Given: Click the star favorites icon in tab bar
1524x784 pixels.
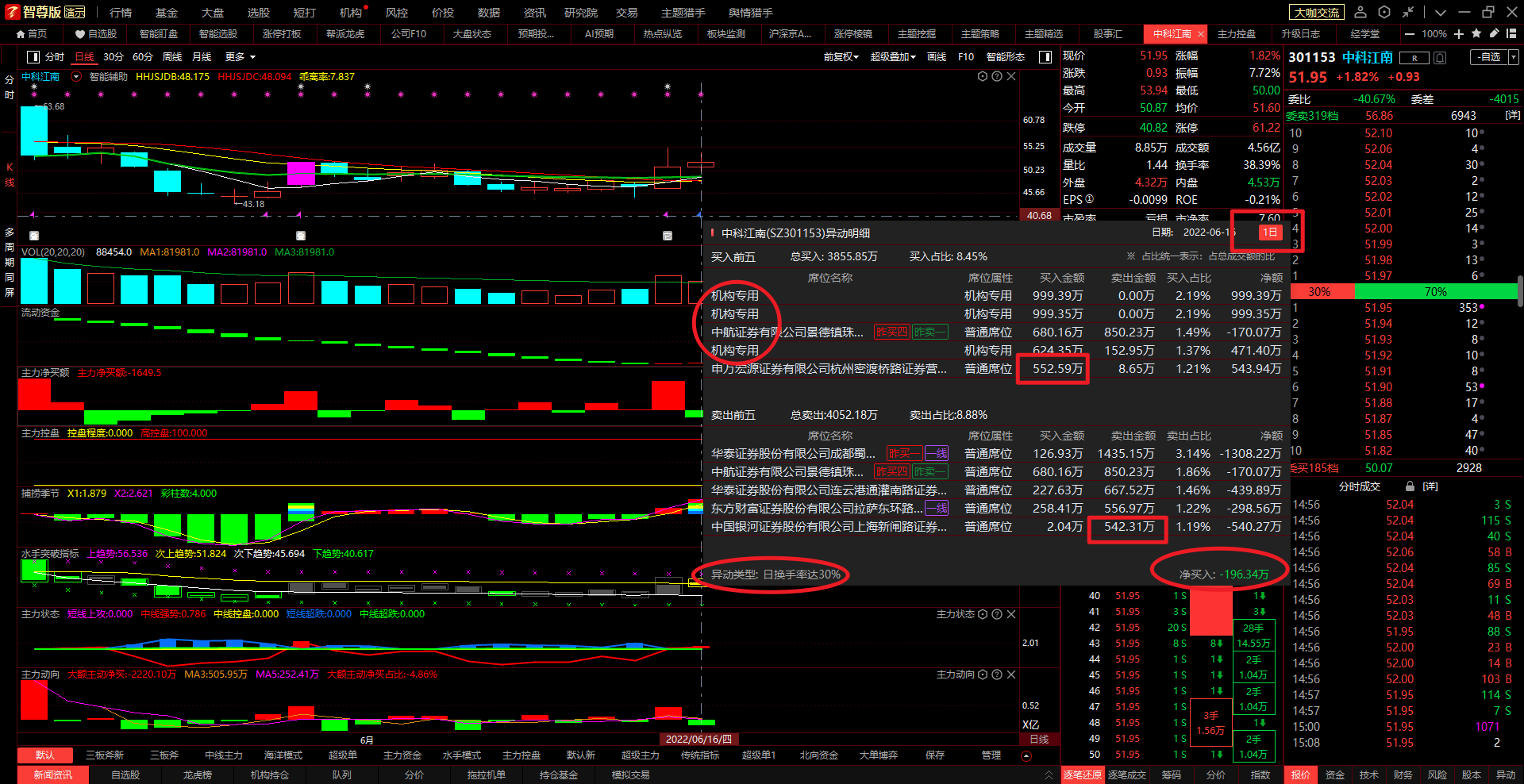Looking at the screenshot, I should pos(1476,33).
